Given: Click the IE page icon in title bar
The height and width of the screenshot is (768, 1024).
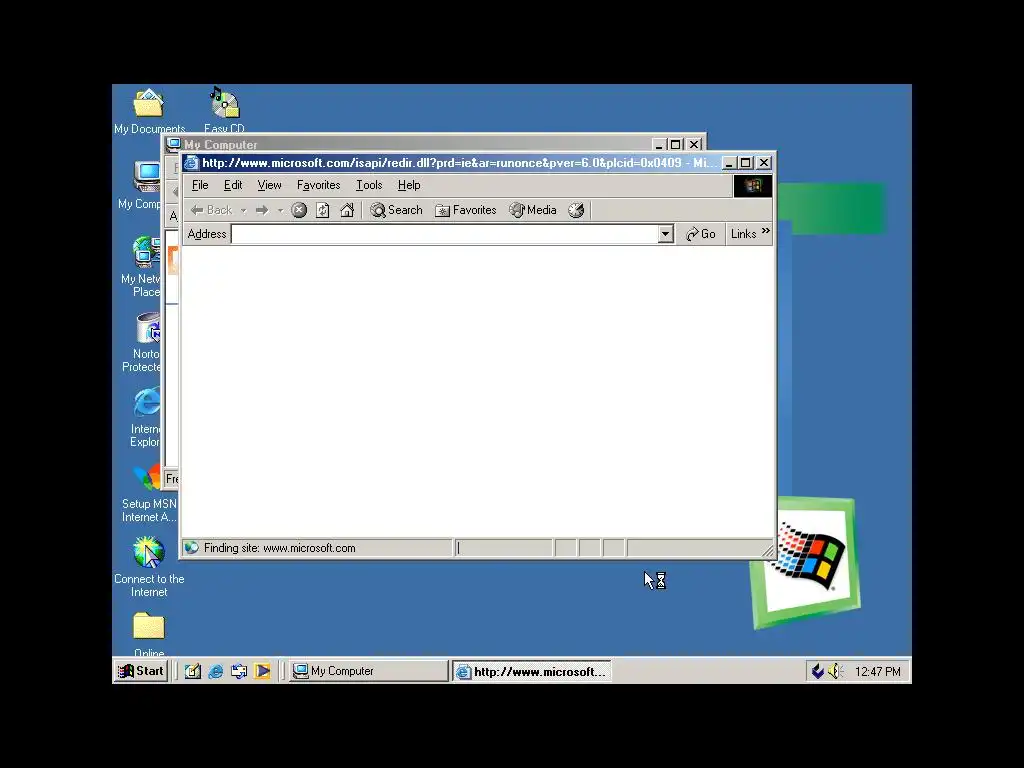Looking at the screenshot, I should coord(191,163).
